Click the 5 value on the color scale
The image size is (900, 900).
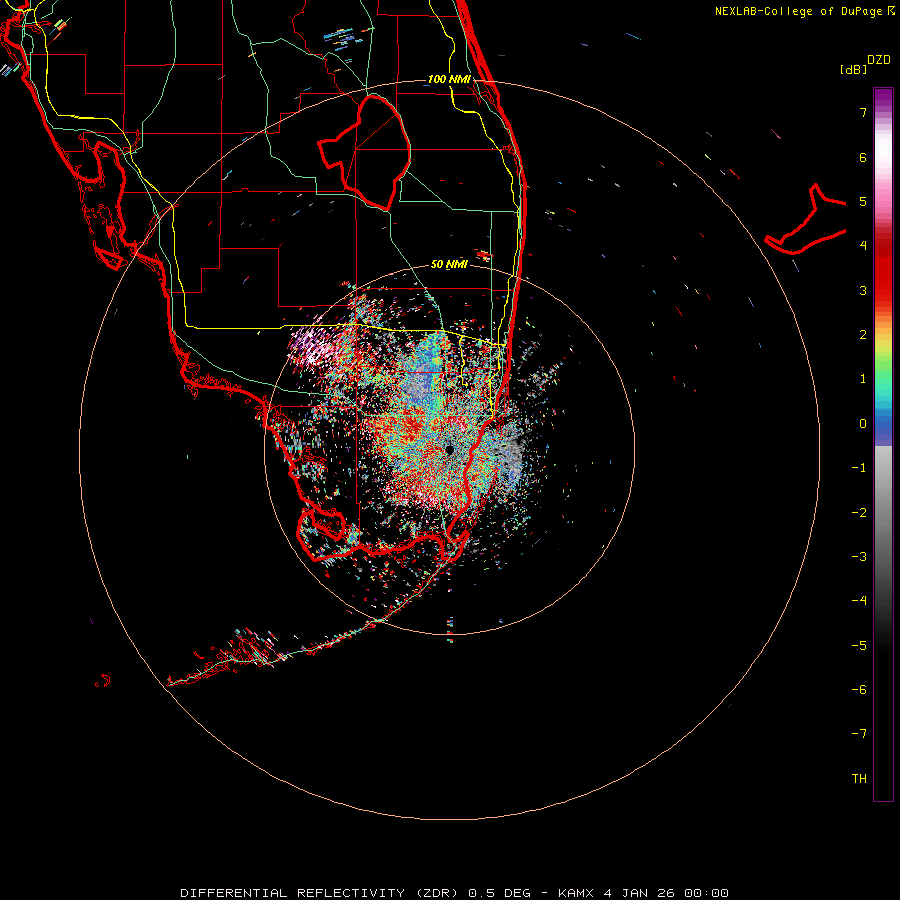coord(863,201)
